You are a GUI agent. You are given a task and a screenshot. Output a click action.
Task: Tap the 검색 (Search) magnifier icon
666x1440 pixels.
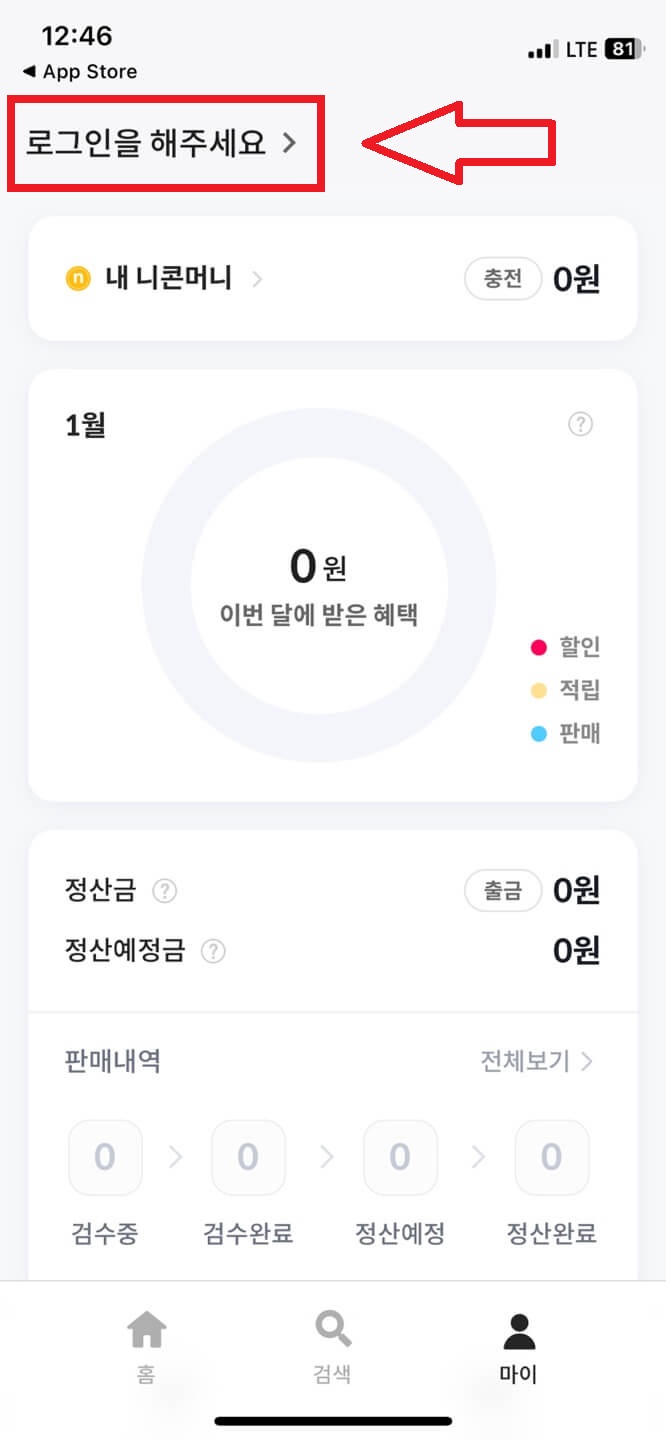tap(331, 1330)
